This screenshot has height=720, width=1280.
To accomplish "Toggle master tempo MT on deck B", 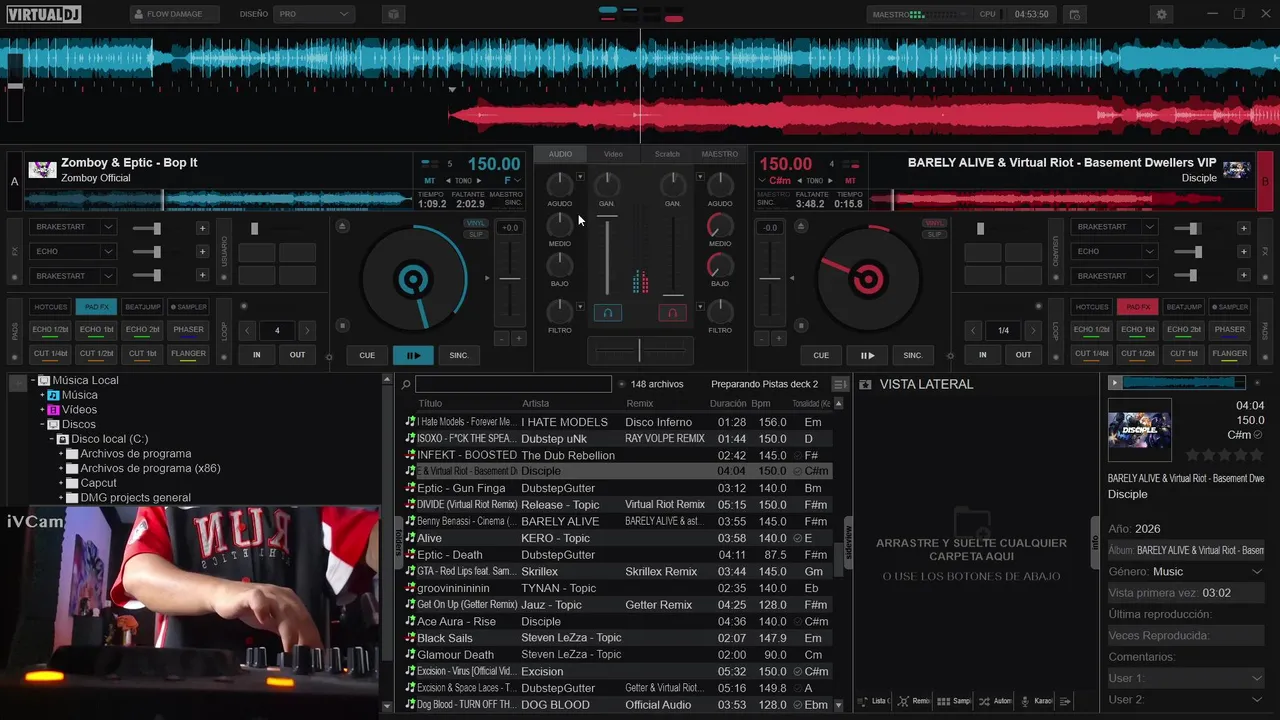I will click(x=850, y=181).
